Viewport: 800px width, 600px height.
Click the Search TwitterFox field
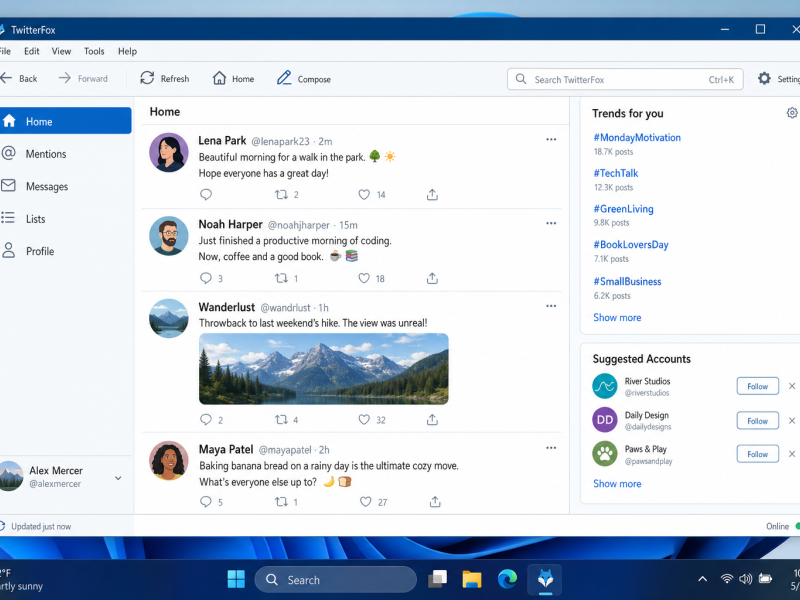point(625,79)
